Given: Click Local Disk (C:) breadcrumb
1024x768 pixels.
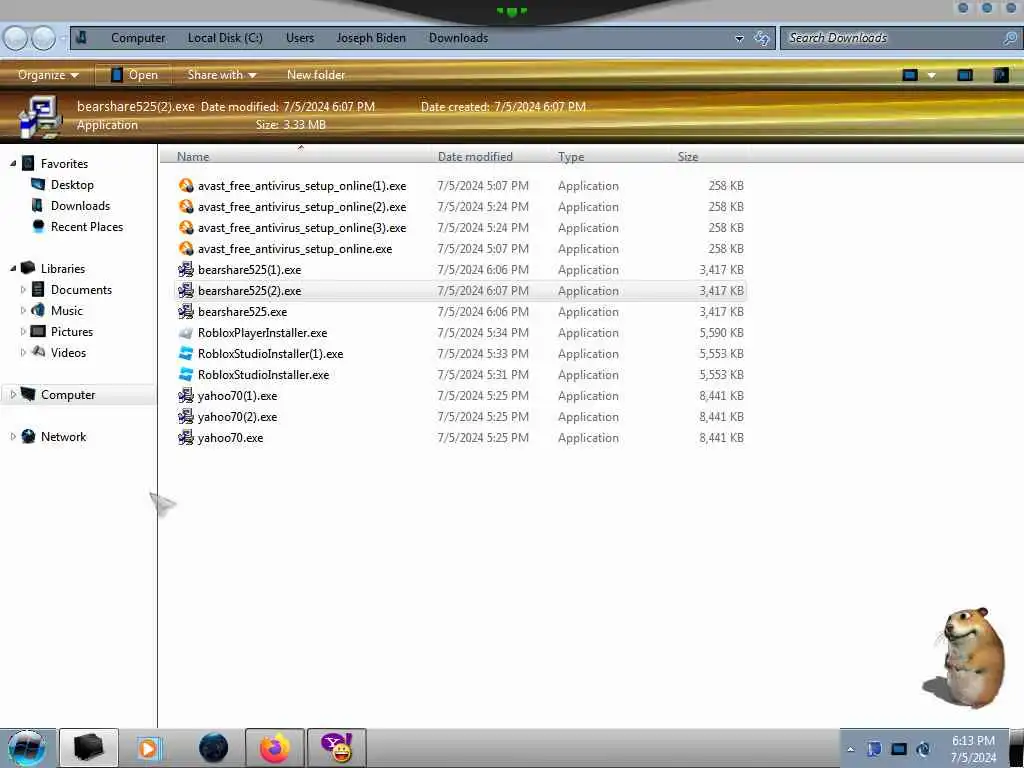Looking at the screenshot, I should [225, 38].
